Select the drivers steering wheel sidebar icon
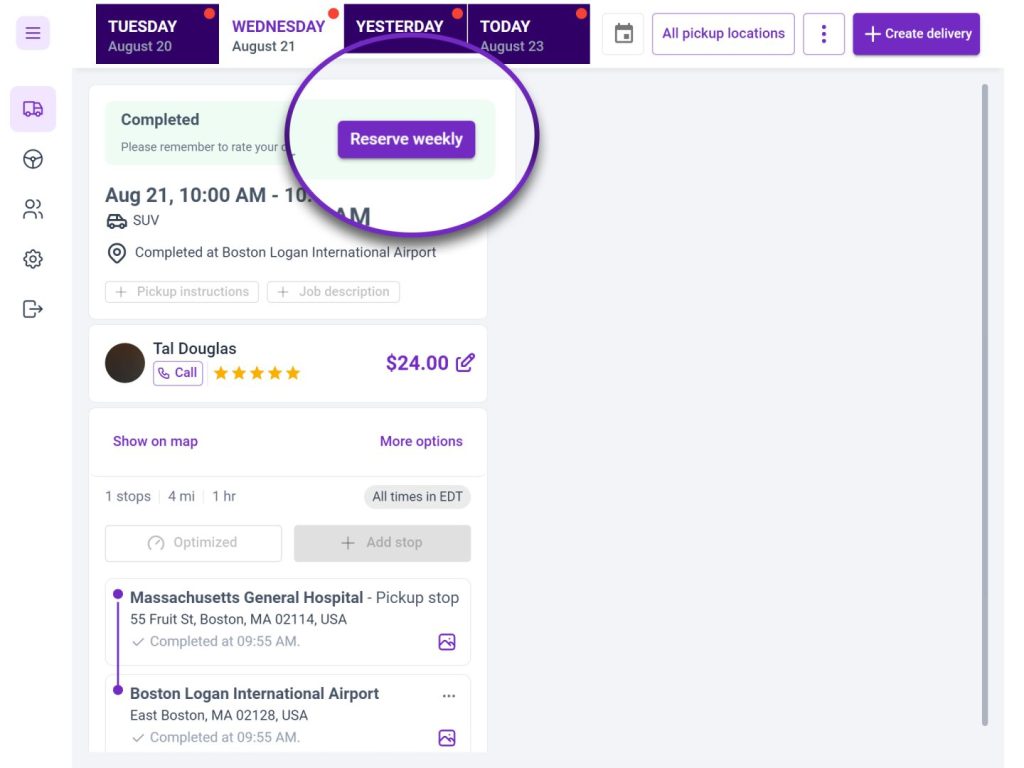Screen dimensions: 1024x768 (33, 159)
